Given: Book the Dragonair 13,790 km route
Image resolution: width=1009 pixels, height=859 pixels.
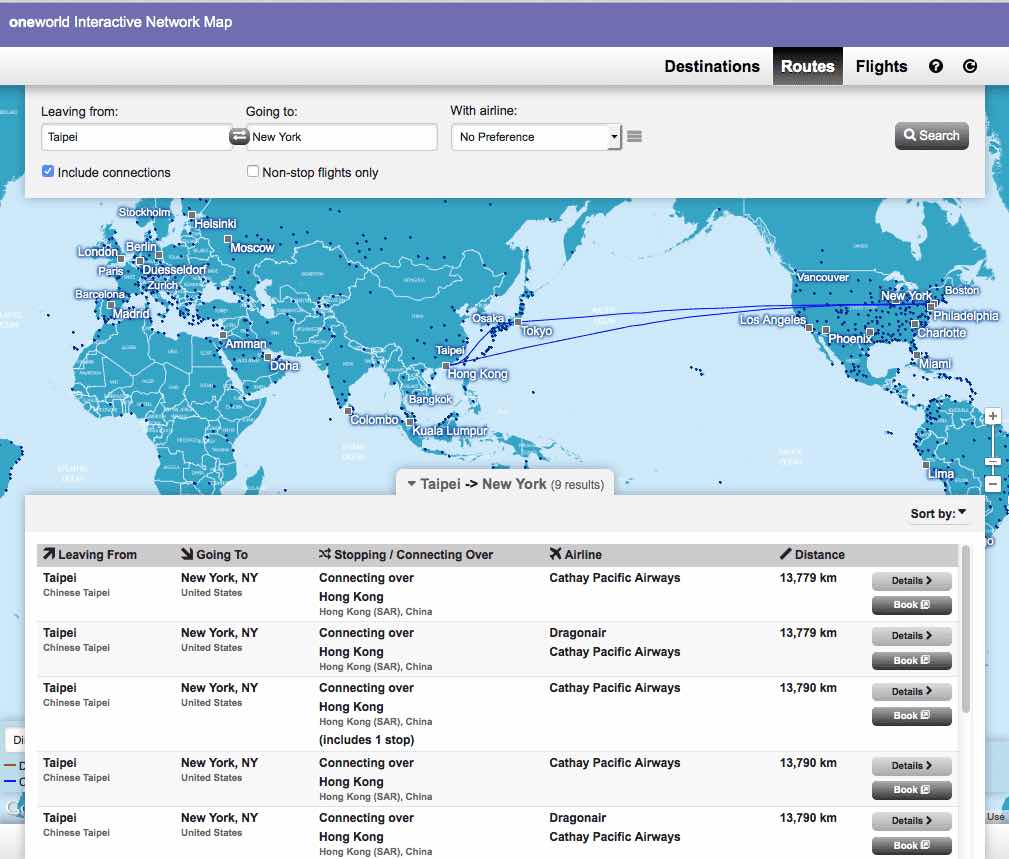Looking at the screenshot, I should [911, 845].
